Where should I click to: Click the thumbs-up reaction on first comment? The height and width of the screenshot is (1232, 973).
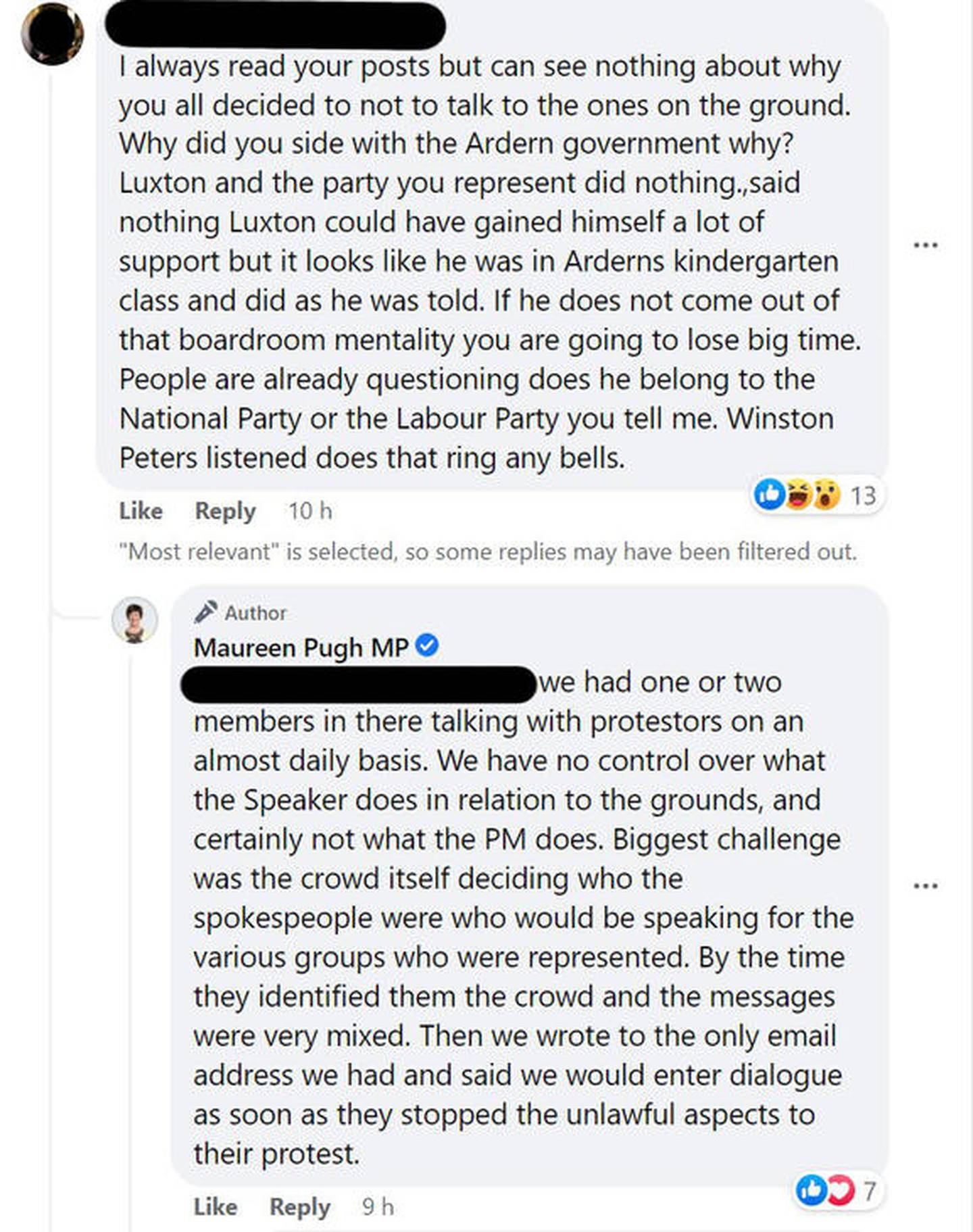(769, 495)
